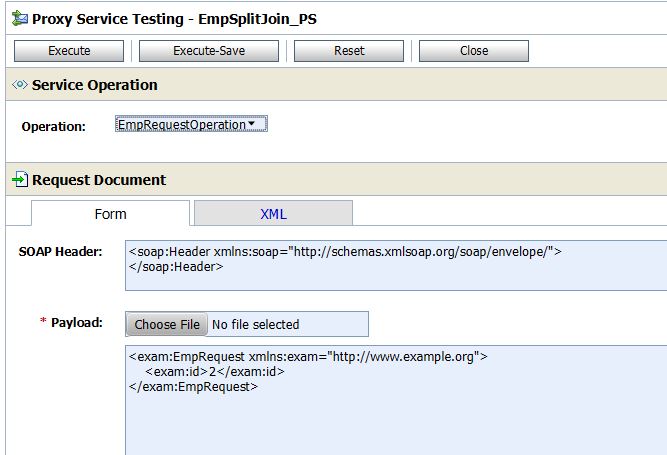
Task: Click the required Payload field label
Action: (x=77, y=323)
